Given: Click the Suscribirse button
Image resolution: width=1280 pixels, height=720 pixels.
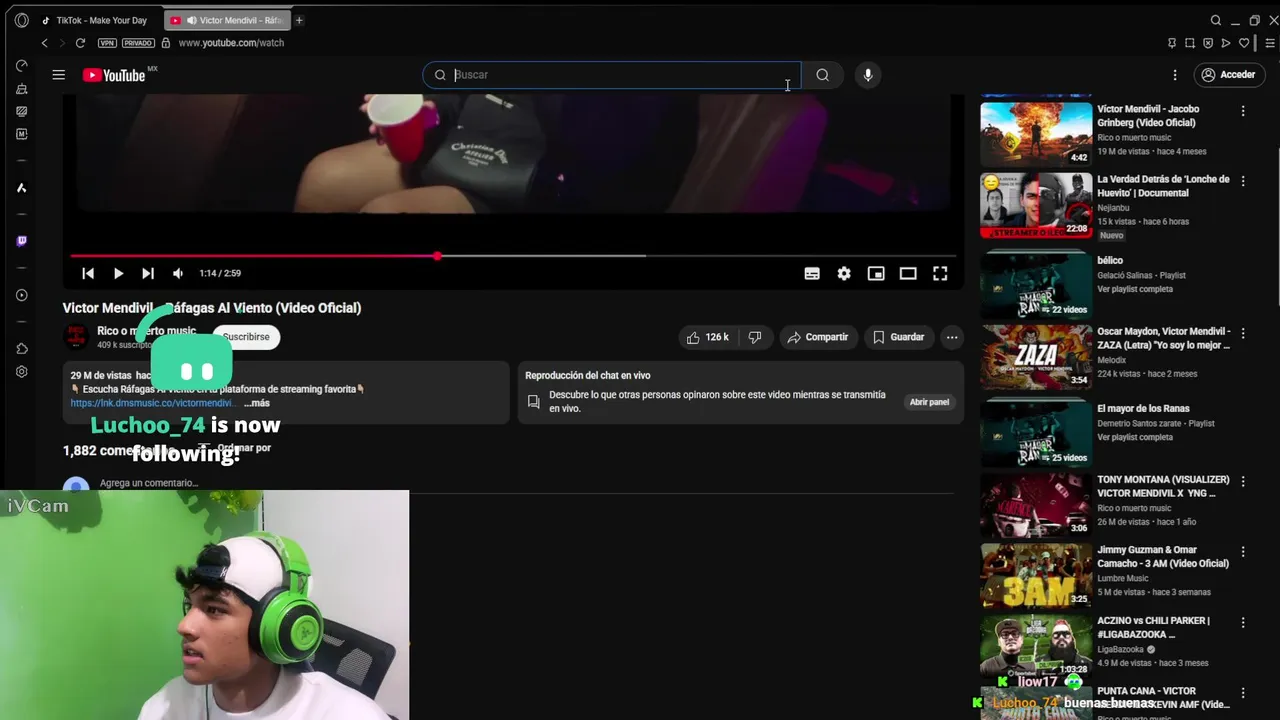Looking at the screenshot, I should [x=246, y=337].
